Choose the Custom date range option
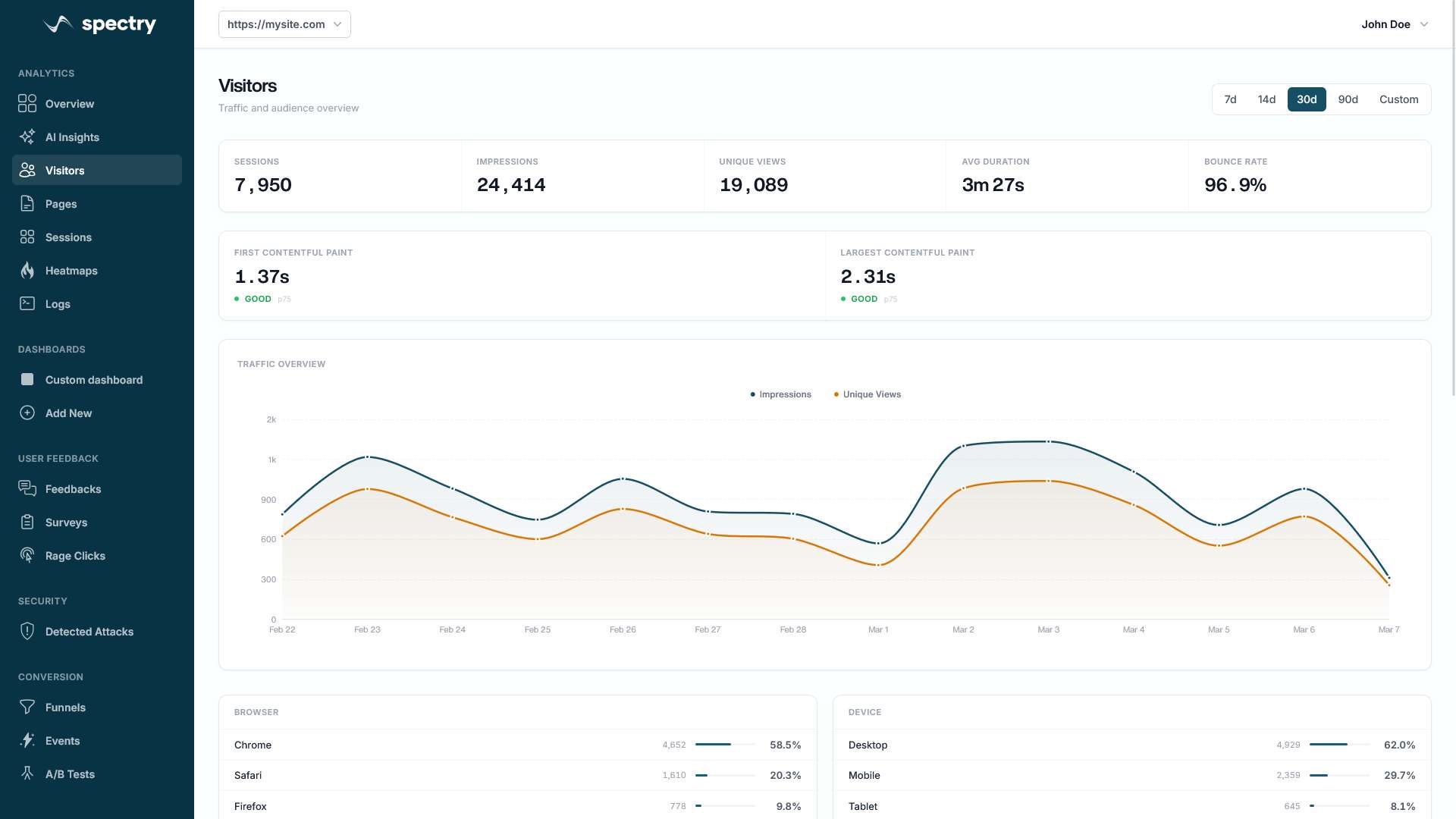Screen dimensions: 1456x819 pos(1398,99)
